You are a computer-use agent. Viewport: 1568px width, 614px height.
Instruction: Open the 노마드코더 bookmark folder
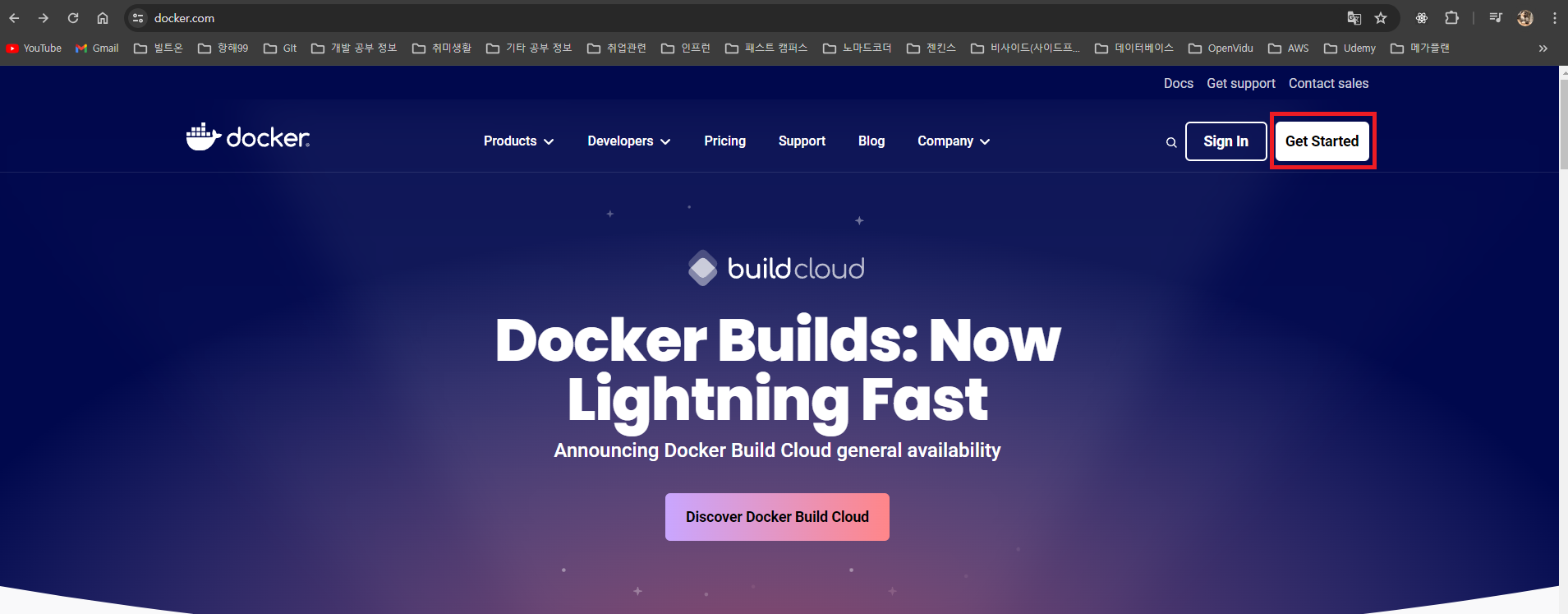(858, 48)
